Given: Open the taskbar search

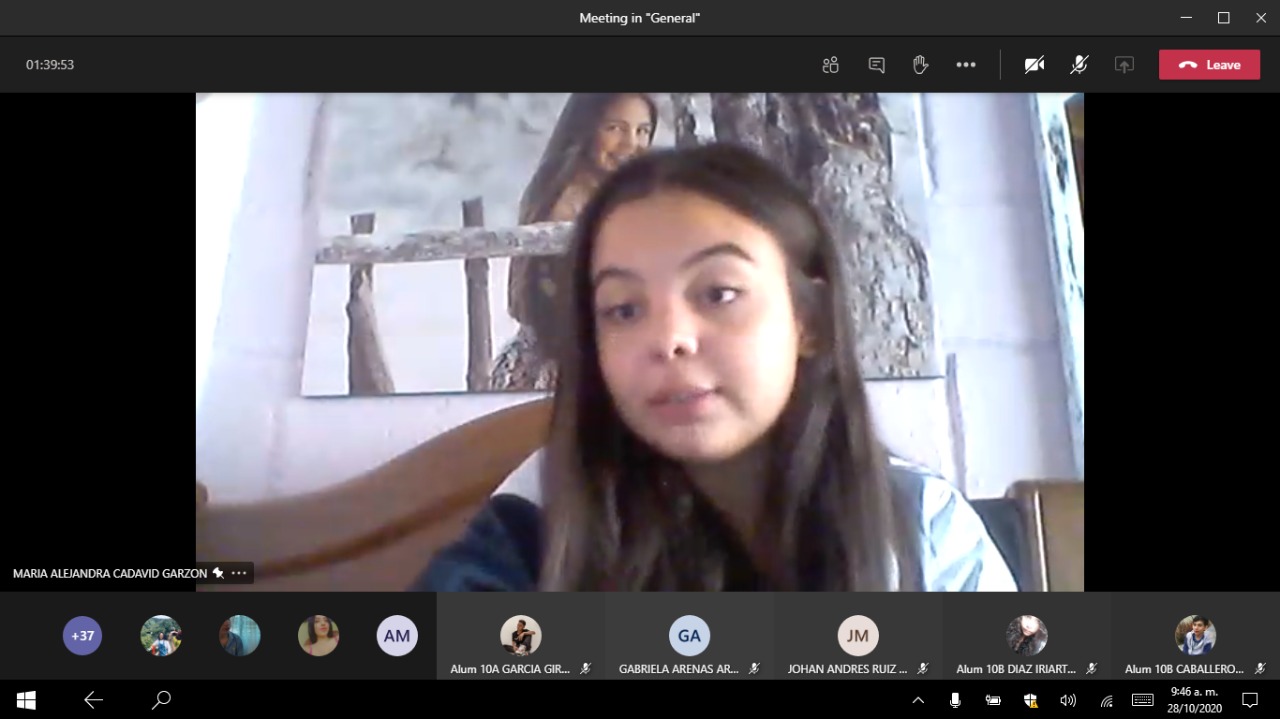Looking at the screenshot, I should pyautogui.click(x=161, y=700).
